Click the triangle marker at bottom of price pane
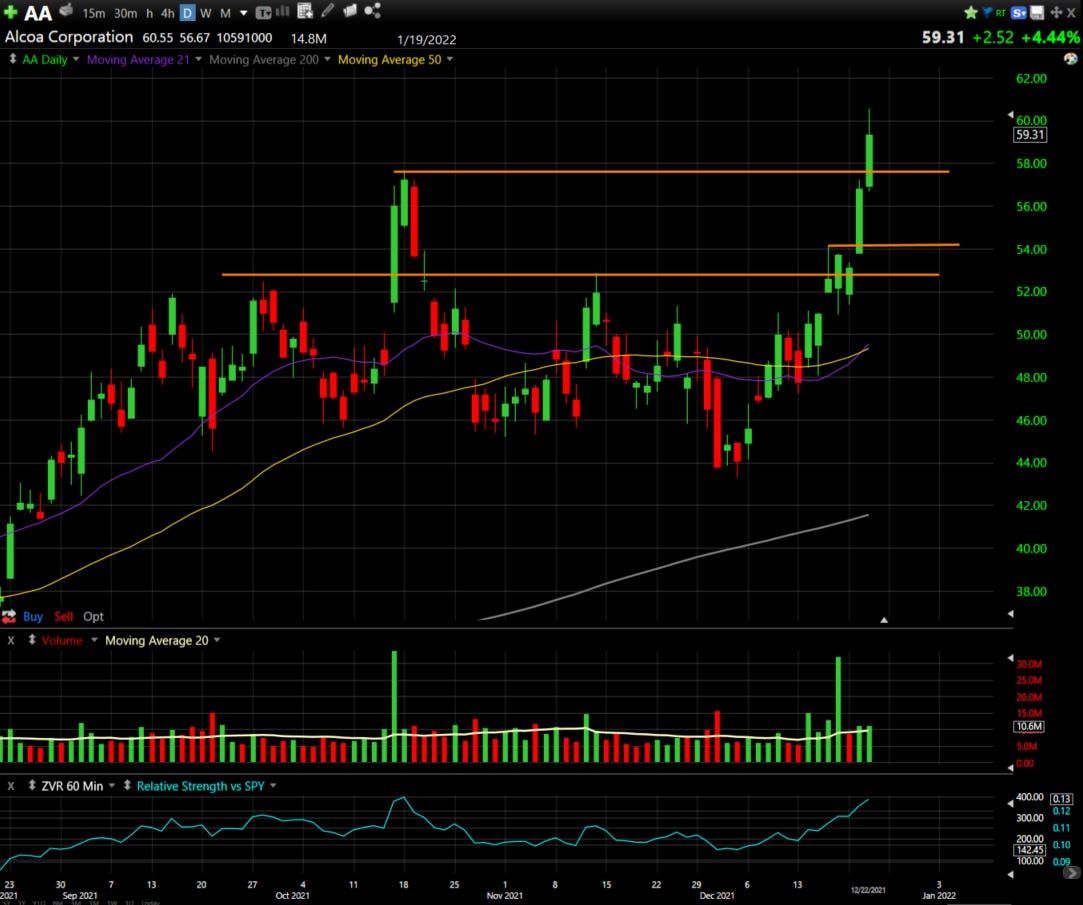The width and height of the screenshot is (1083, 905). [x=884, y=620]
